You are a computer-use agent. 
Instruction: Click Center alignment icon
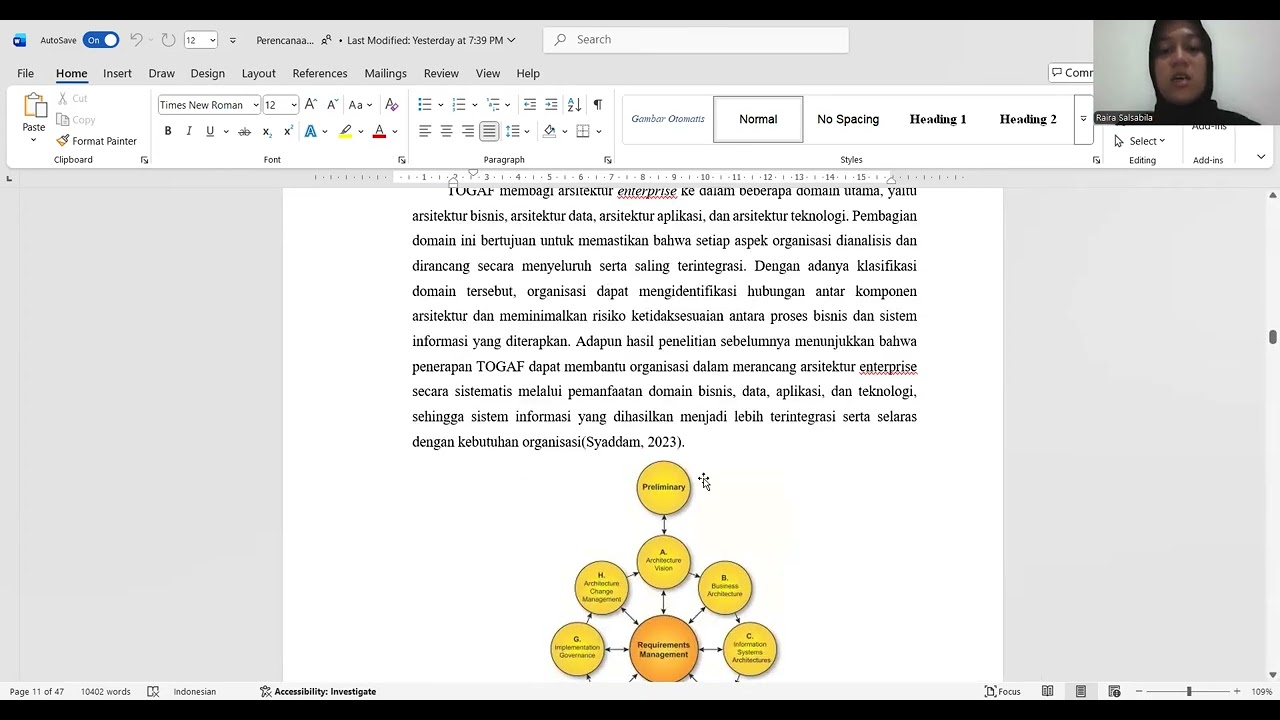(x=446, y=131)
